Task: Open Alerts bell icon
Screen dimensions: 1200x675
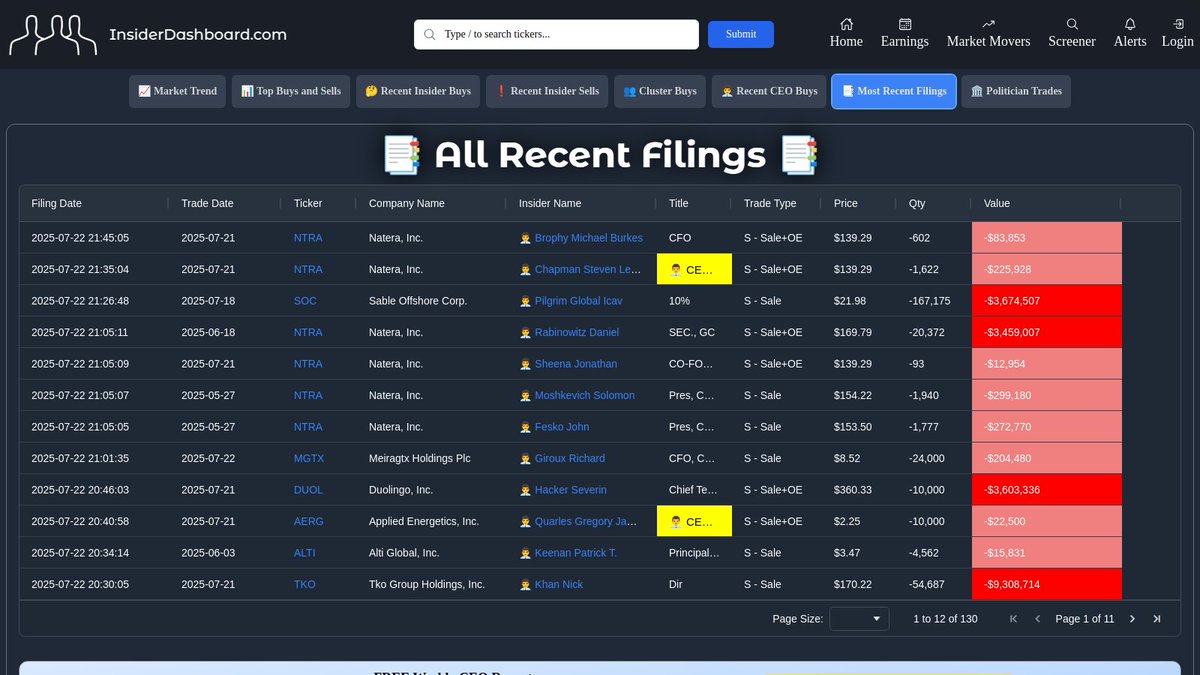Action: pyautogui.click(x=1130, y=24)
